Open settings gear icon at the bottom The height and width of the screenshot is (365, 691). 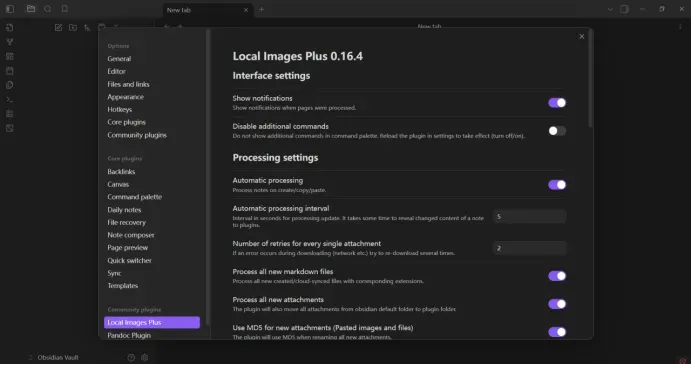point(145,358)
